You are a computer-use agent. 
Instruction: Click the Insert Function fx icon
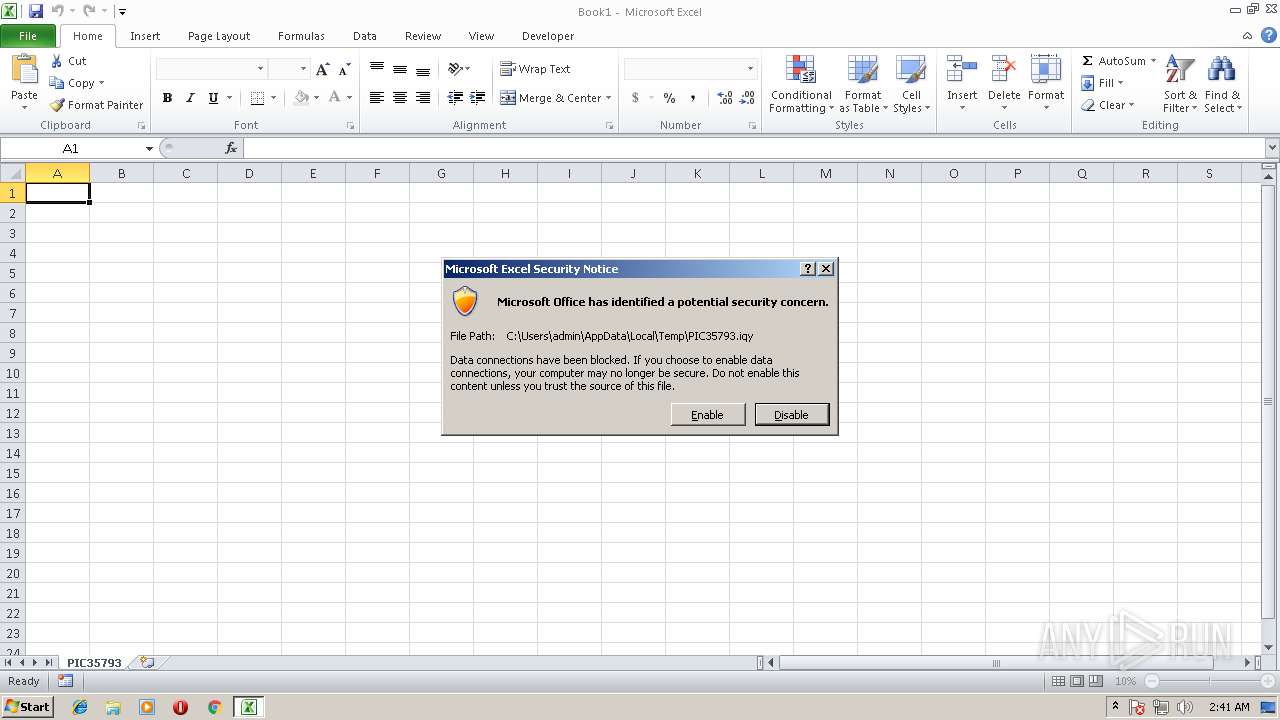[x=231, y=148]
